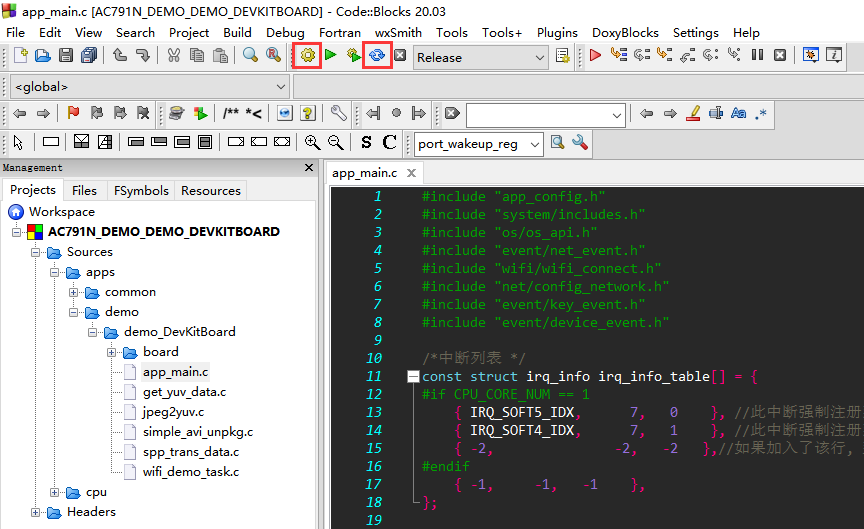Select jpeg2yuv.c in project tree
Image resolution: width=864 pixels, height=529 pixels.
coord(174,412)
